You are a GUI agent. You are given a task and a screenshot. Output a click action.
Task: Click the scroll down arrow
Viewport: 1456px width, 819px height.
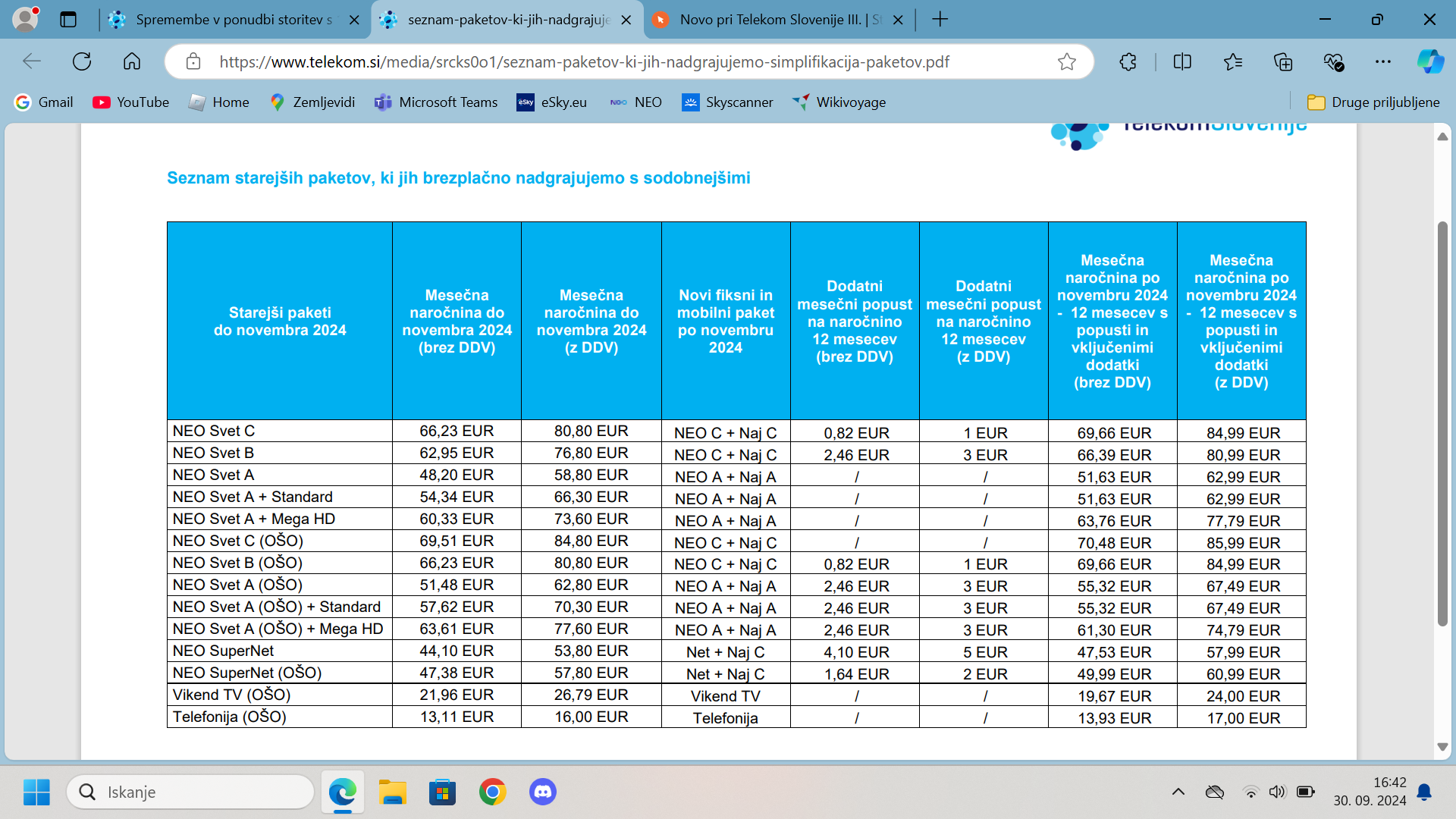point(1442,747)
